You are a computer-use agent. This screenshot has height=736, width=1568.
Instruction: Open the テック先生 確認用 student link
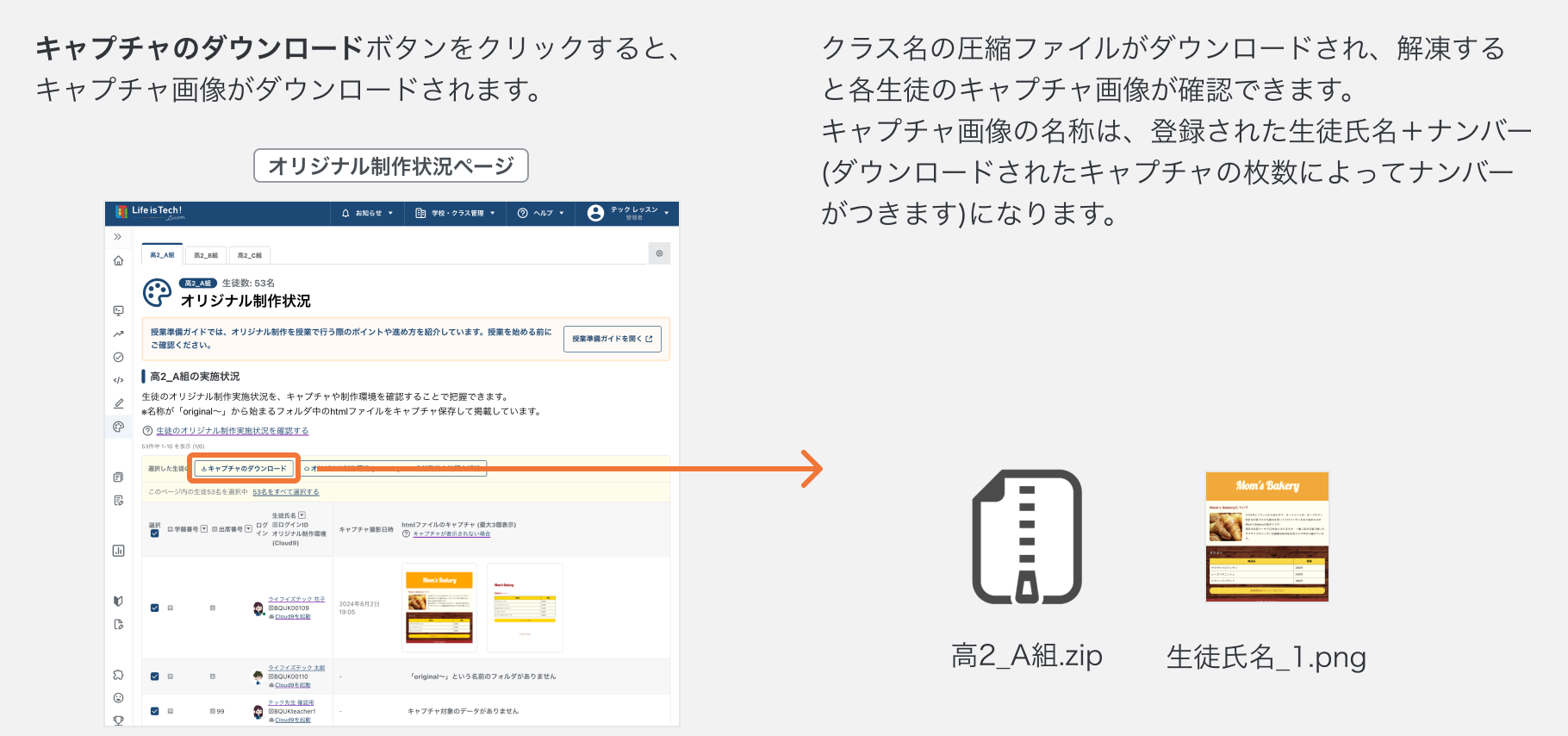tap(291, 703)
